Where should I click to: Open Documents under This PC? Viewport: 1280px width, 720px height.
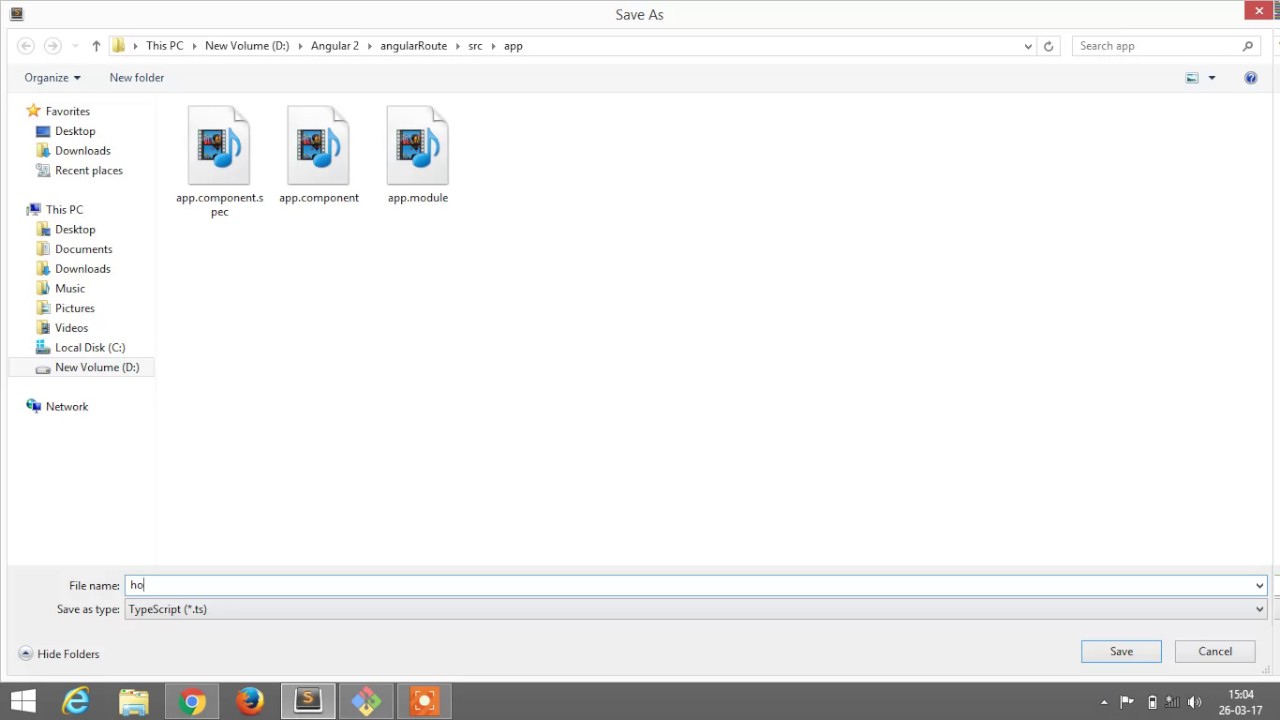click(83, 249)
